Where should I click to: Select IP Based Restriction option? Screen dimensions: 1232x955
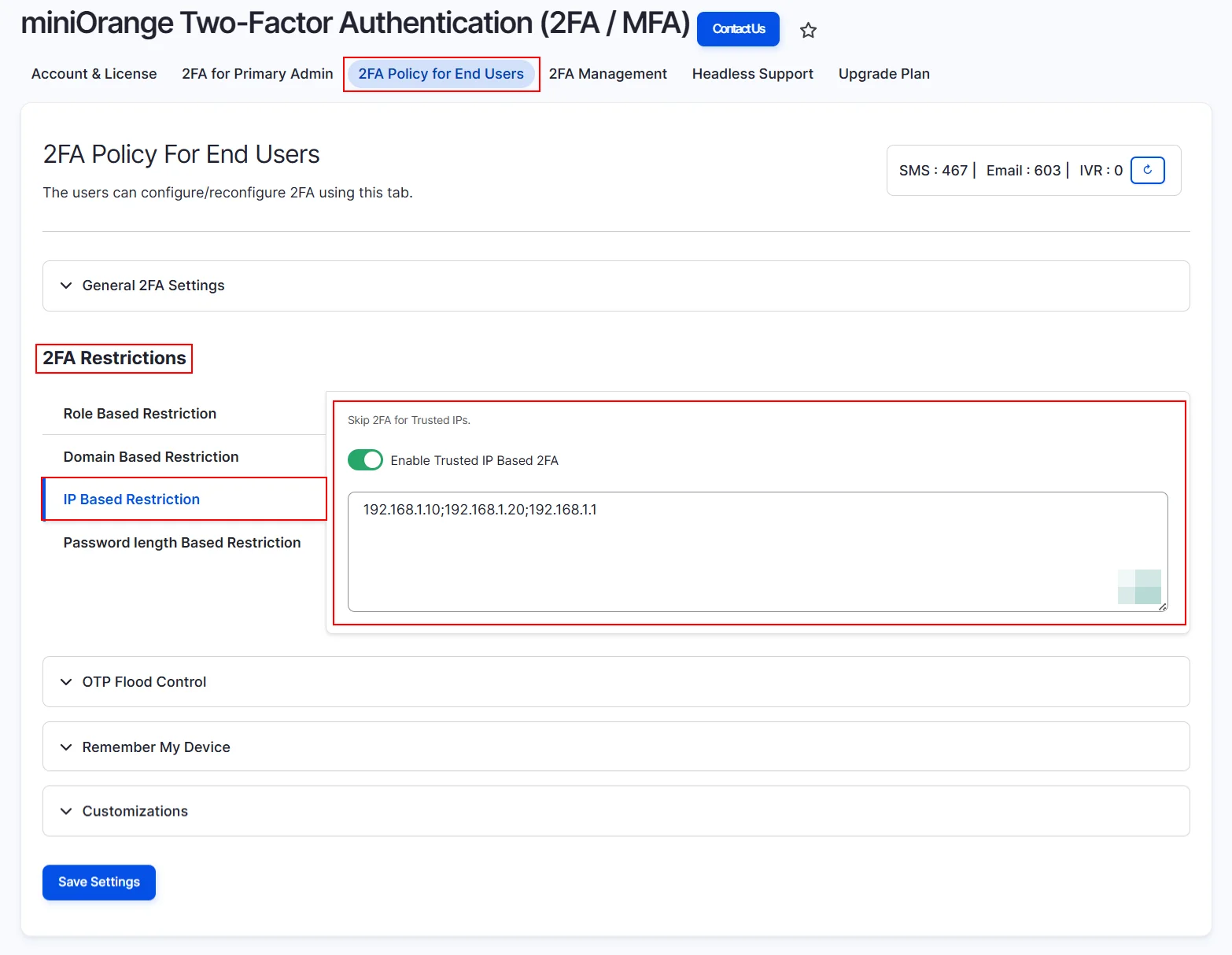[x=184, y=500]
